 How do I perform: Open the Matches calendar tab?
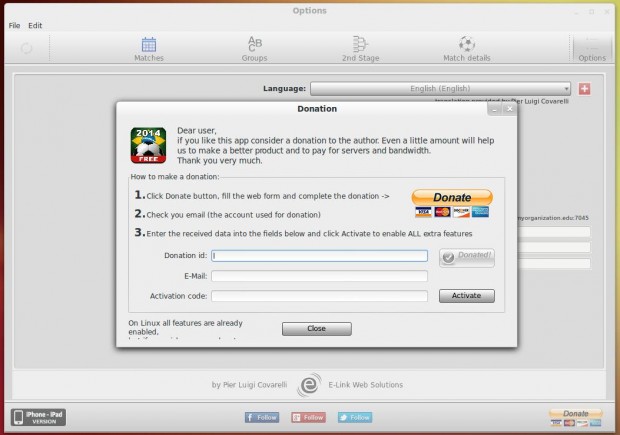[148, 49]
